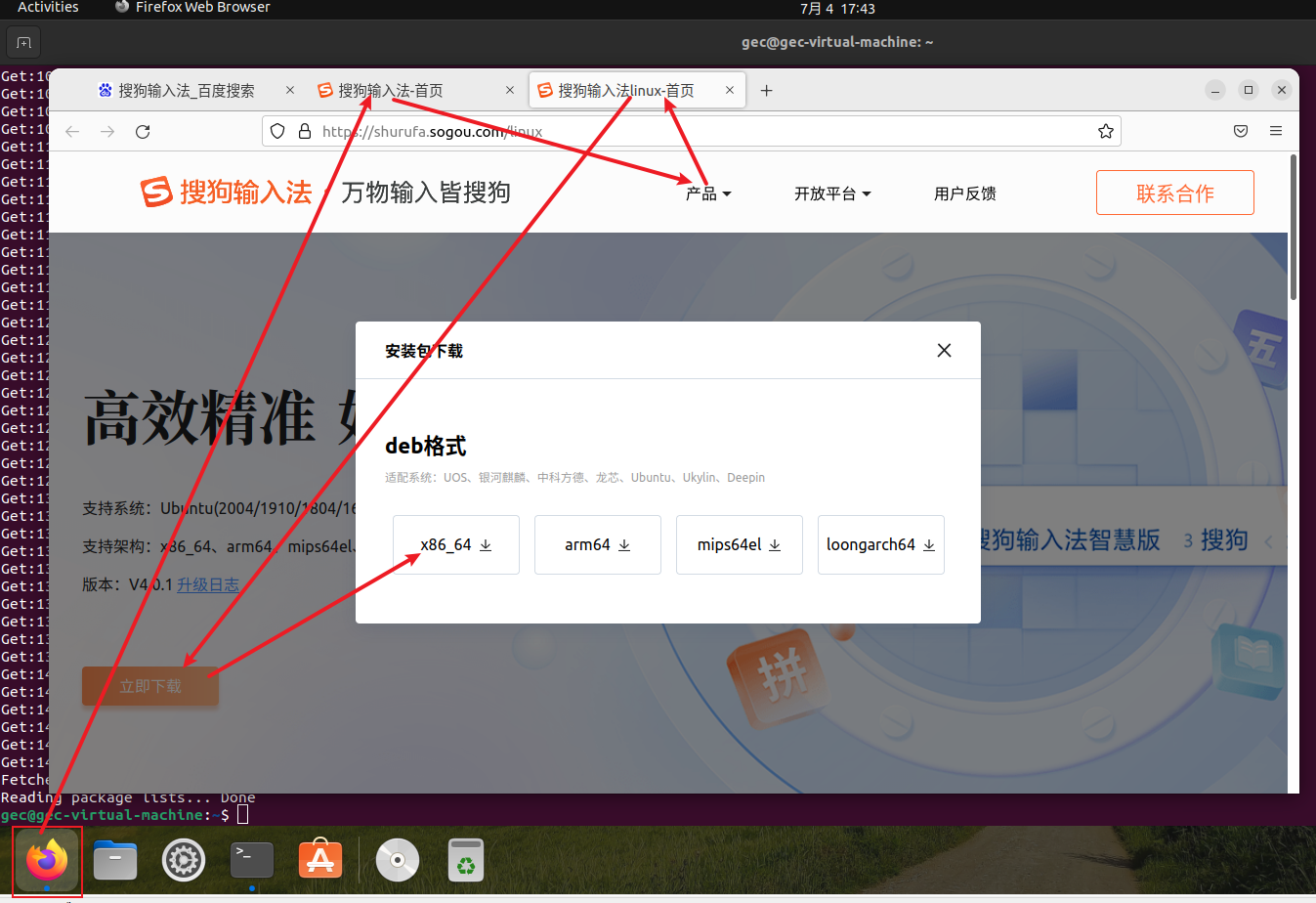
Task: Click the Save to Pocket icon
Action: click(1240, 131)
